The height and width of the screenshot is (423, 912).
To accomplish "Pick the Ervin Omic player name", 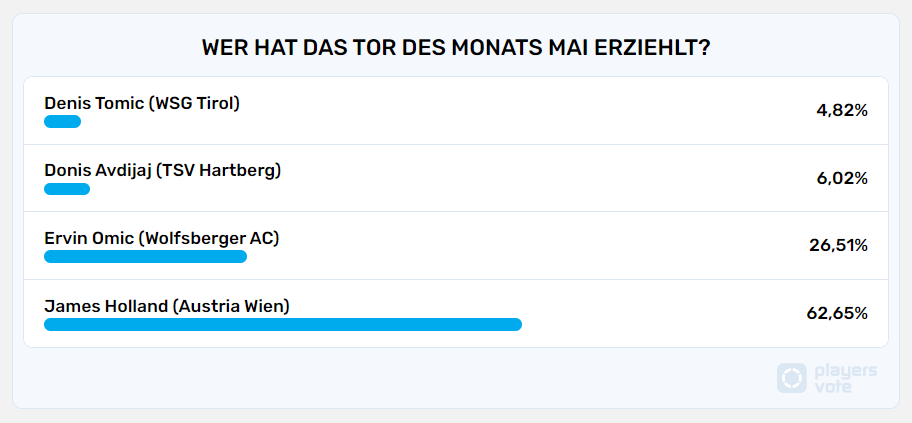I will coord(89,238).
